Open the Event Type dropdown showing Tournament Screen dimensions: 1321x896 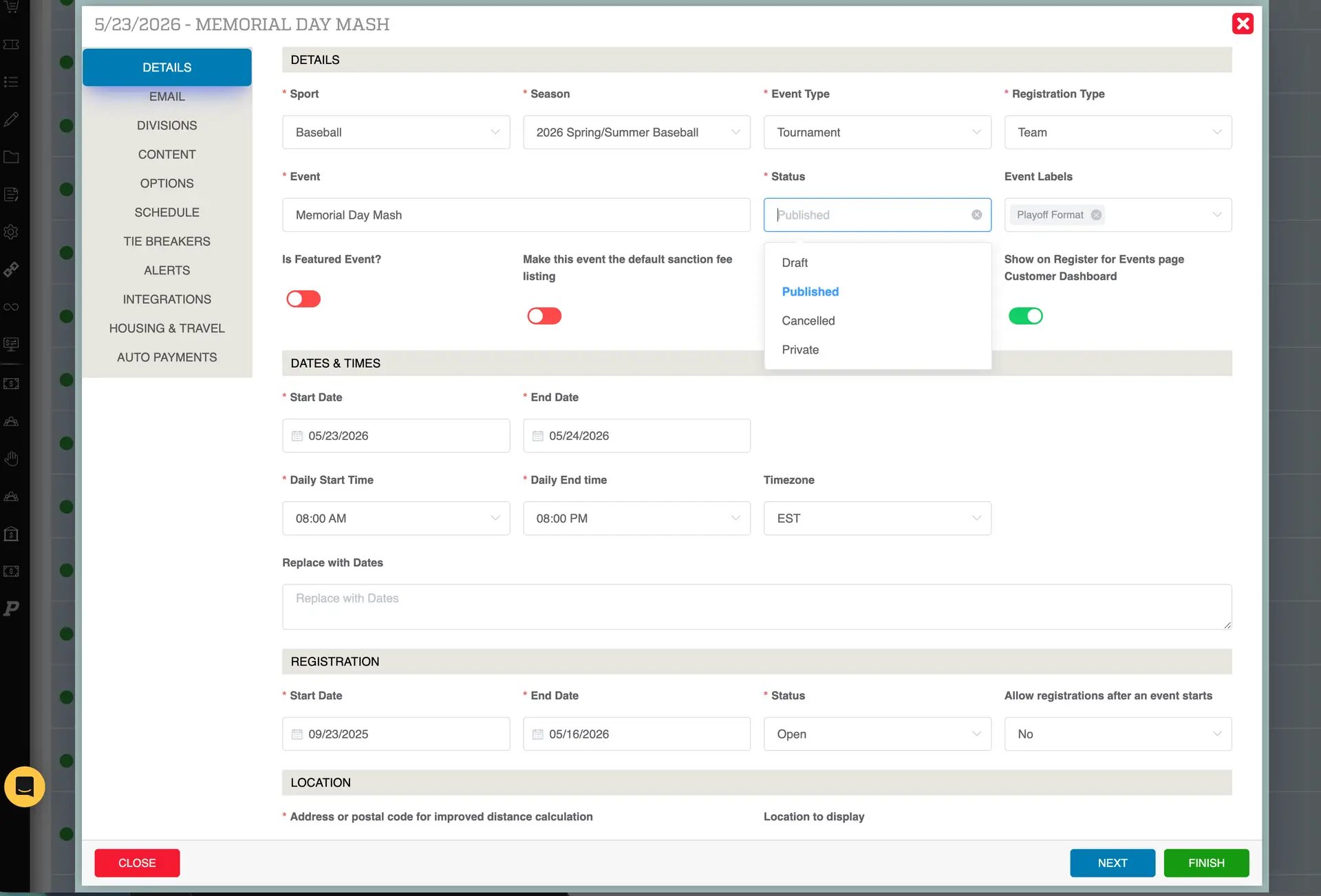pyautogui.click(x=877, y=132)
